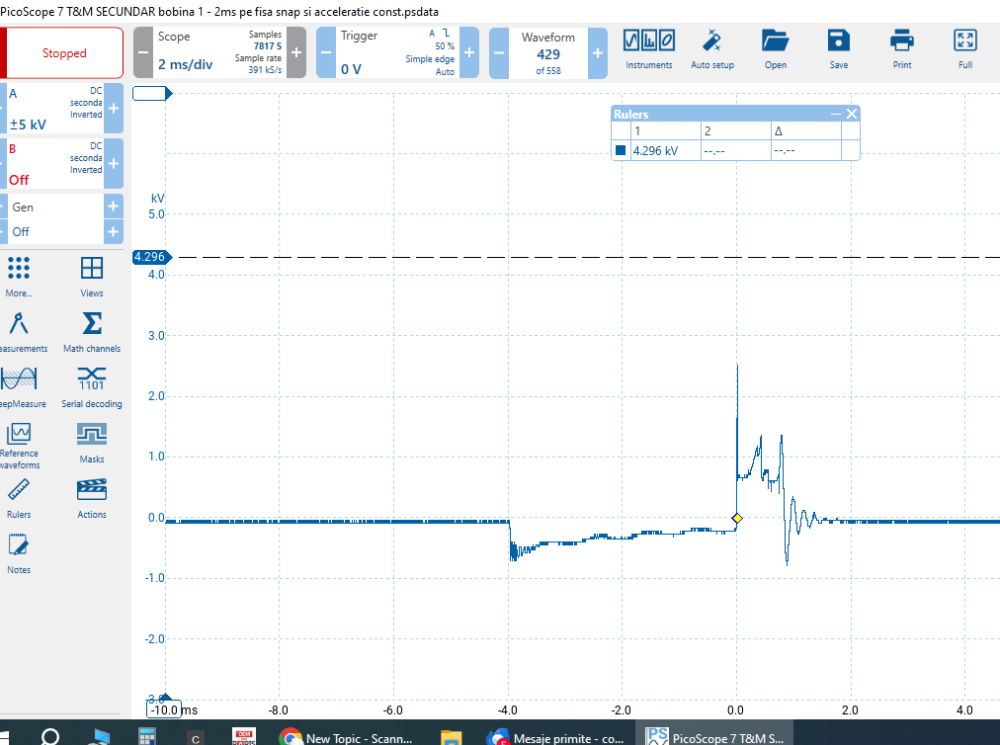Open Serial decoding panel
The width and height of the screenshot is (1000, 745).
[x=91, y=387]
